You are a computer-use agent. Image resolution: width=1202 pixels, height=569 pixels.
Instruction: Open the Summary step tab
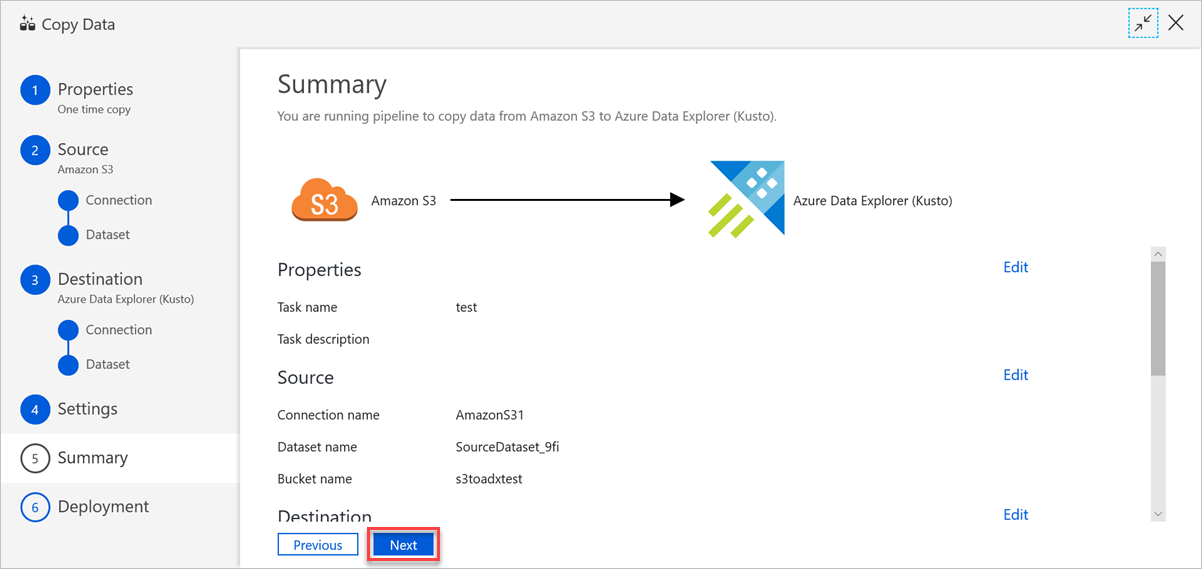(119, 458)
